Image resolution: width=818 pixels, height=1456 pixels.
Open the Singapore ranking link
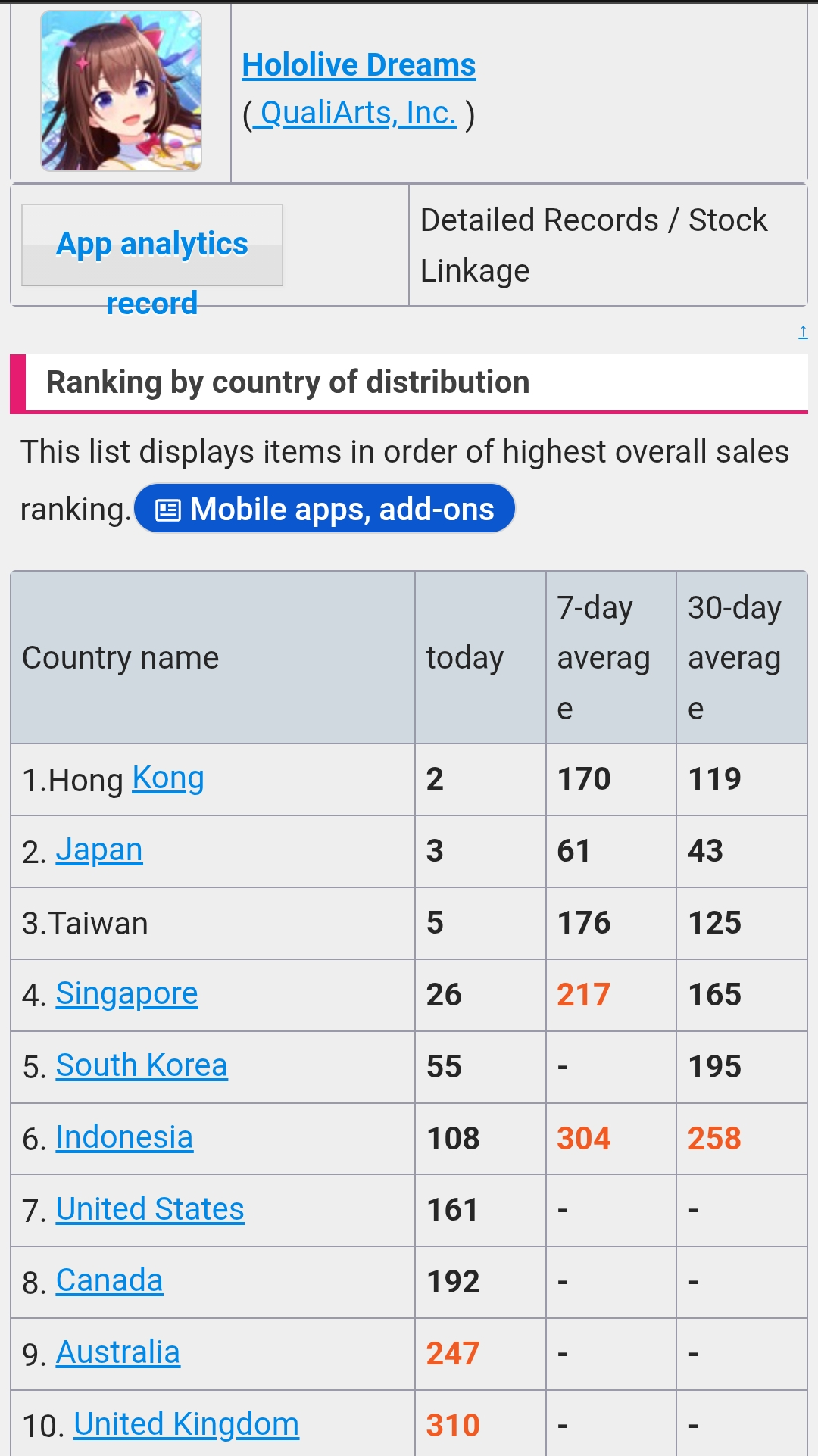point(127,994)
